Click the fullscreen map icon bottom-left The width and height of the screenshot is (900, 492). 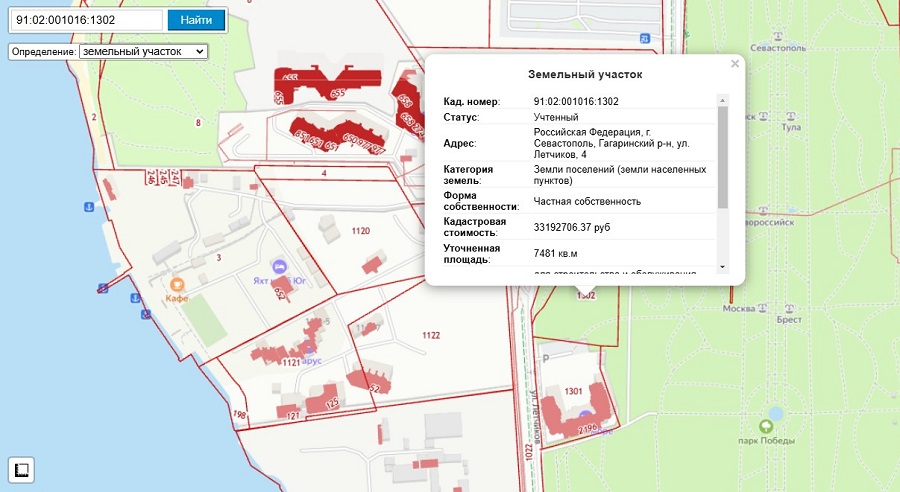[22, 468]
